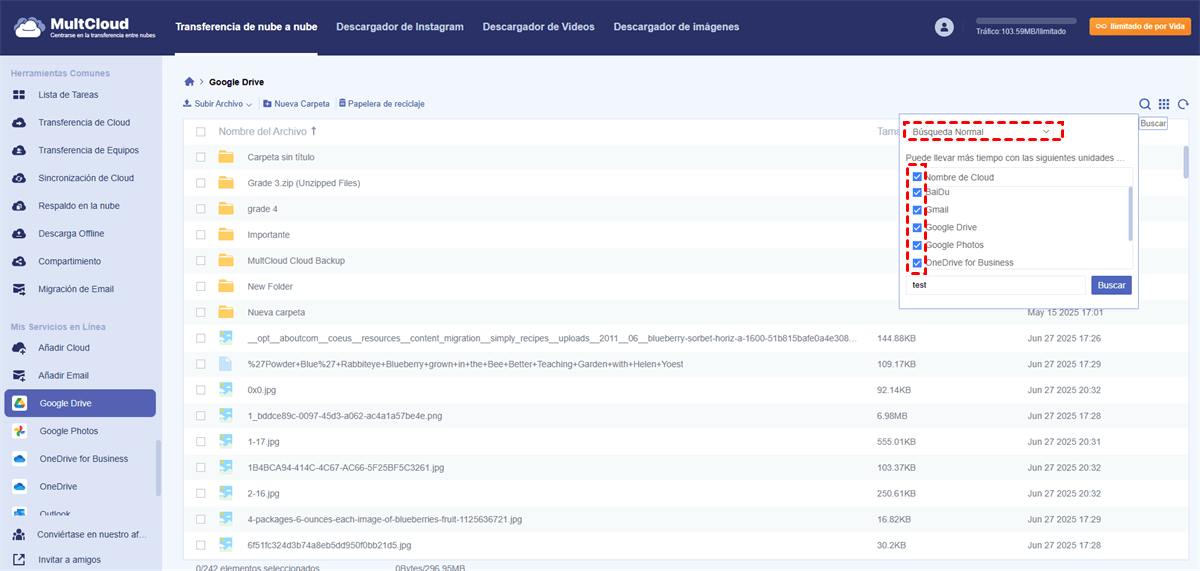This screenshot has width=1200, height=571.
Task: Open the Descargador de Instagram tab
Action: (400, 27)
